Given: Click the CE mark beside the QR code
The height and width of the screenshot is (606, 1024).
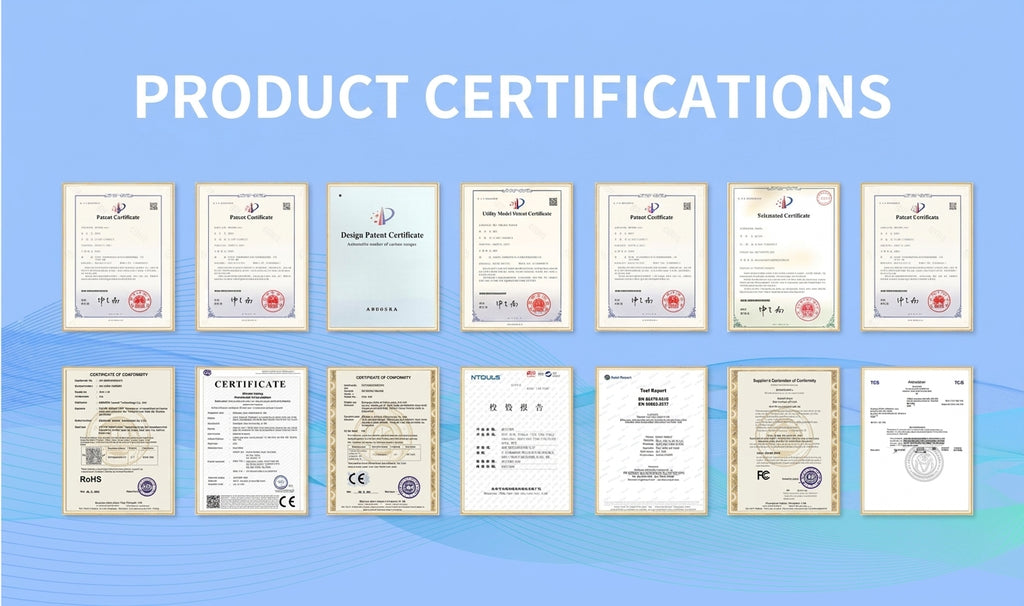Looking at the screenshot, I should point(287,502).
